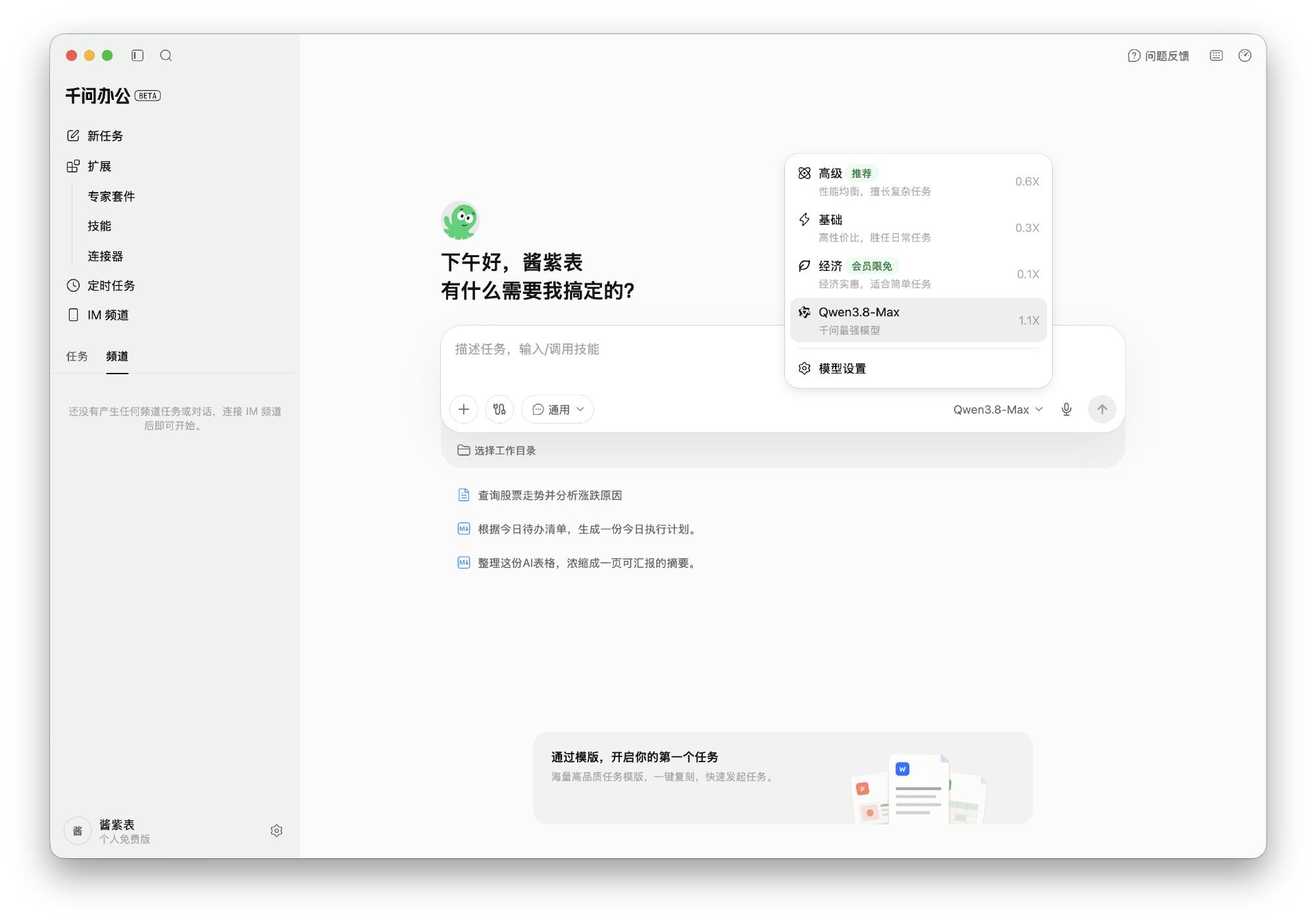The height and width of the screenshot is (924, 1316).
Task: Click the Qwen3.8-Max model logo icon
Action: (804, 312)
